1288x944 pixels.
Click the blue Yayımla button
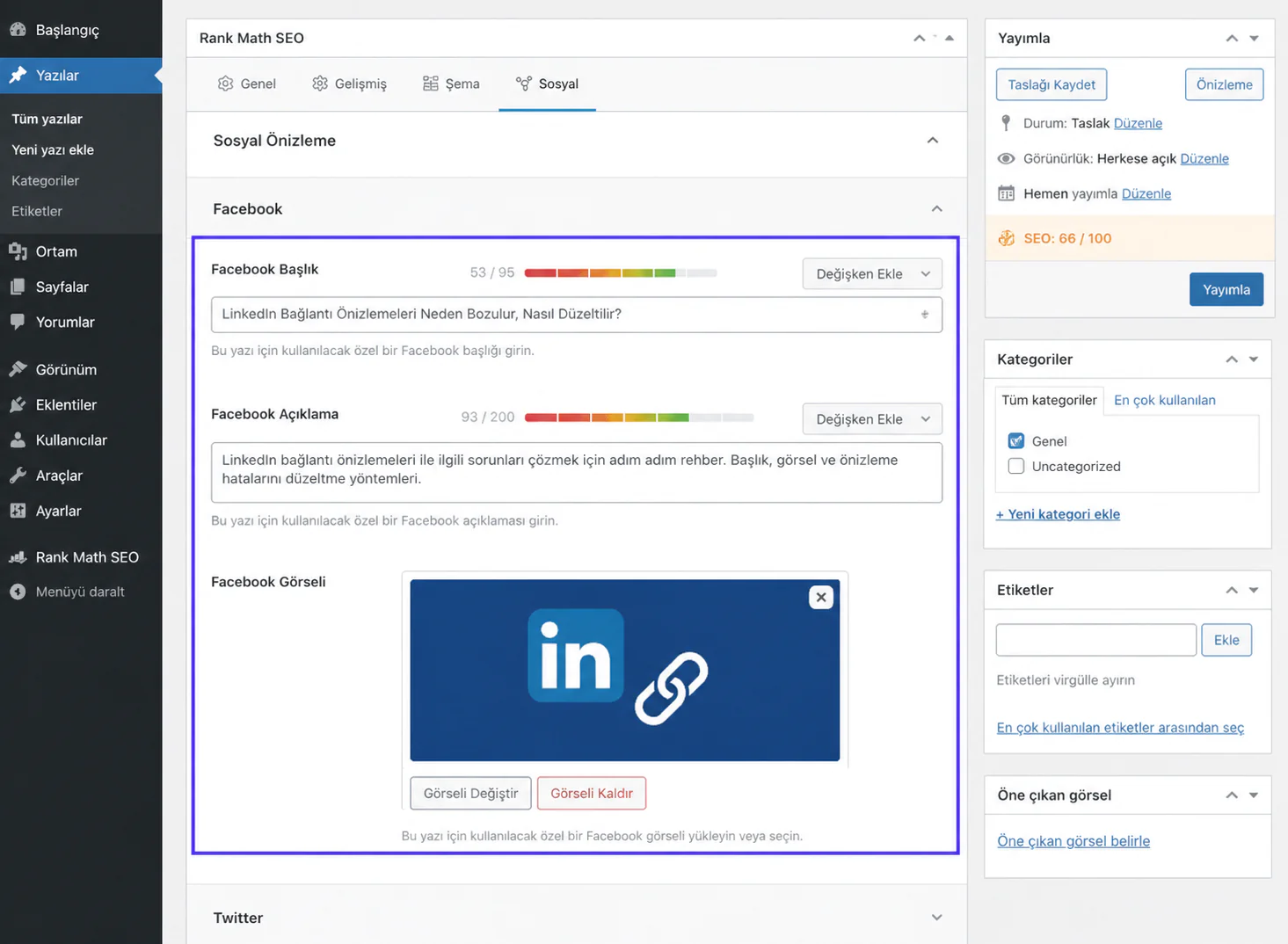tap(1226, 289)
